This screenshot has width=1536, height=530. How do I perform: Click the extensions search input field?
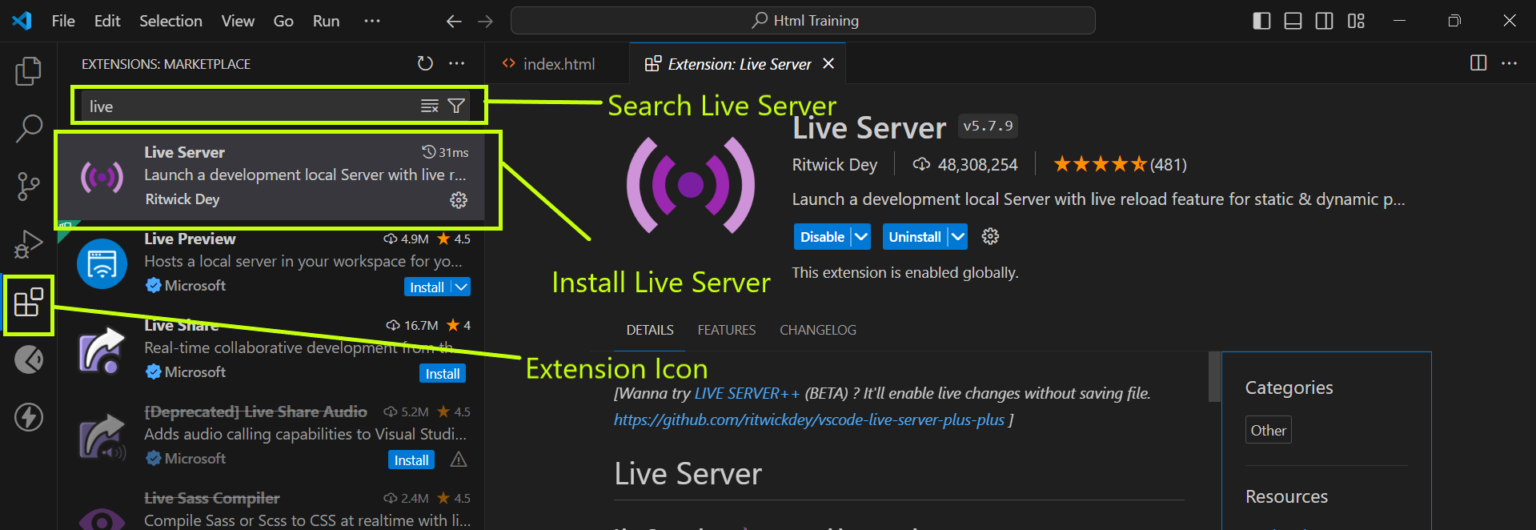[x=250, y=106]
